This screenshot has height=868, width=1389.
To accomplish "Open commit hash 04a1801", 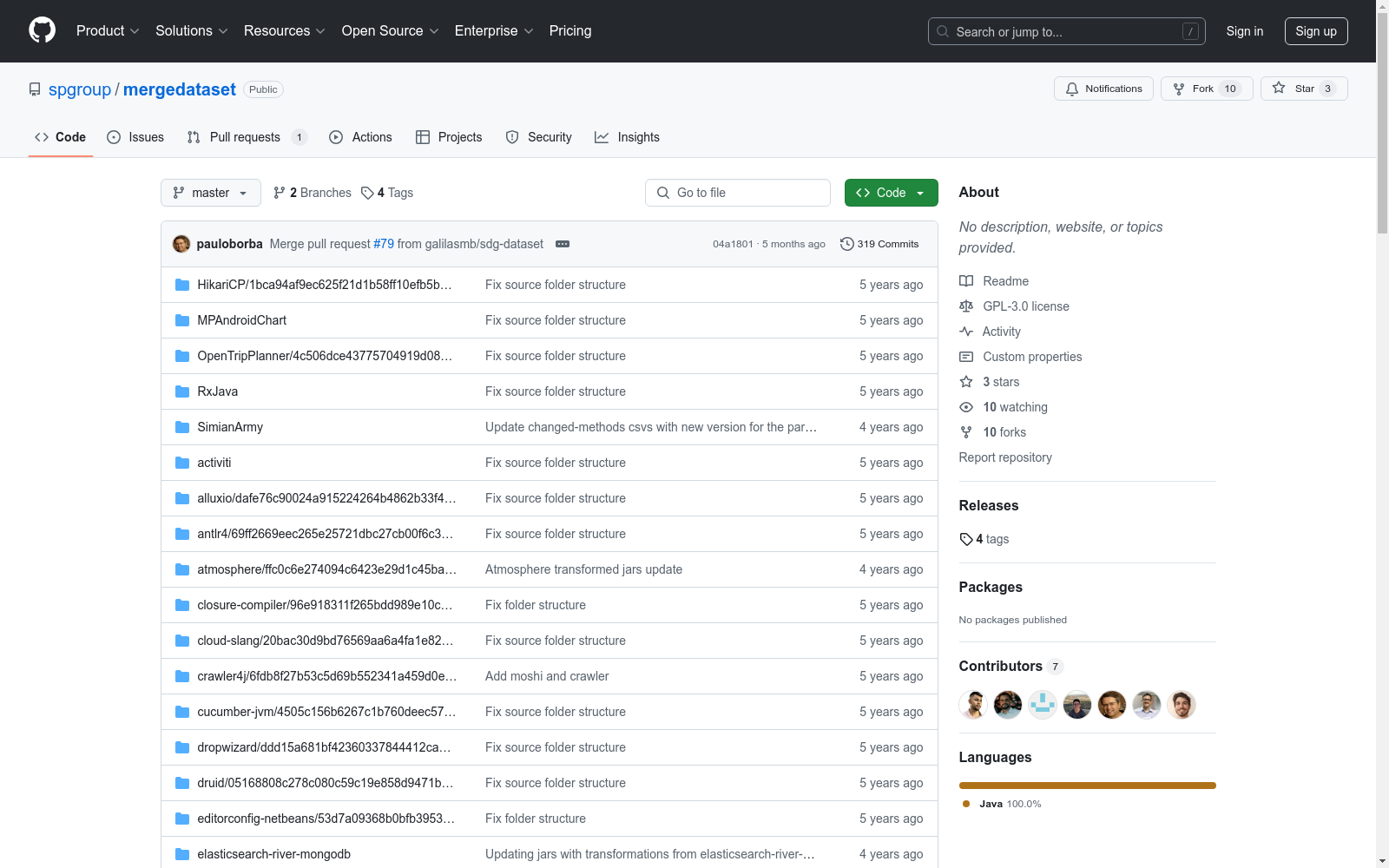I will [733, 244].
